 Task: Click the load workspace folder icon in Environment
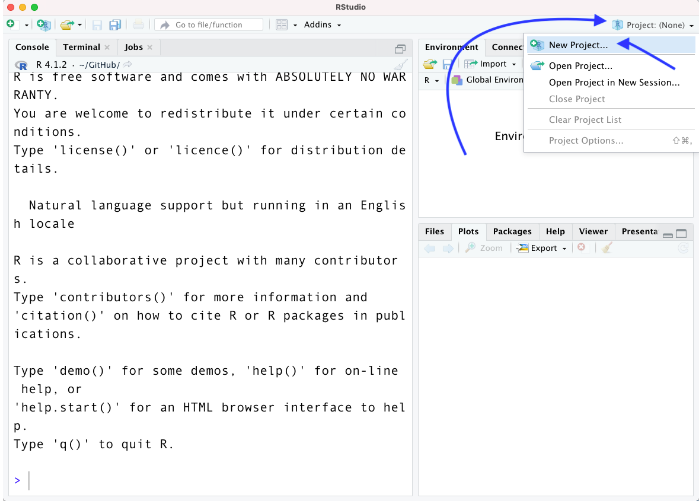(430, 64)
